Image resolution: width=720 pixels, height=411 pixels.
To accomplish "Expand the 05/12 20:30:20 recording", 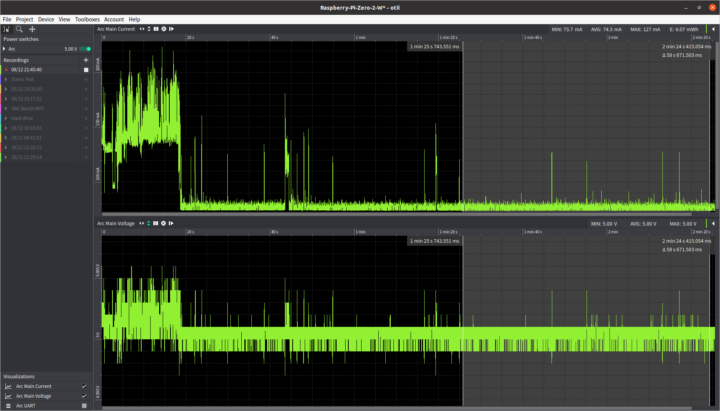I will point(6,89).
